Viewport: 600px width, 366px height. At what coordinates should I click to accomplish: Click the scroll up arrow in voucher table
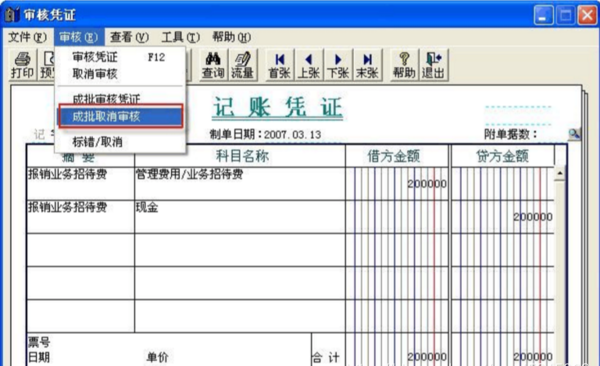(x=559, y=173)
